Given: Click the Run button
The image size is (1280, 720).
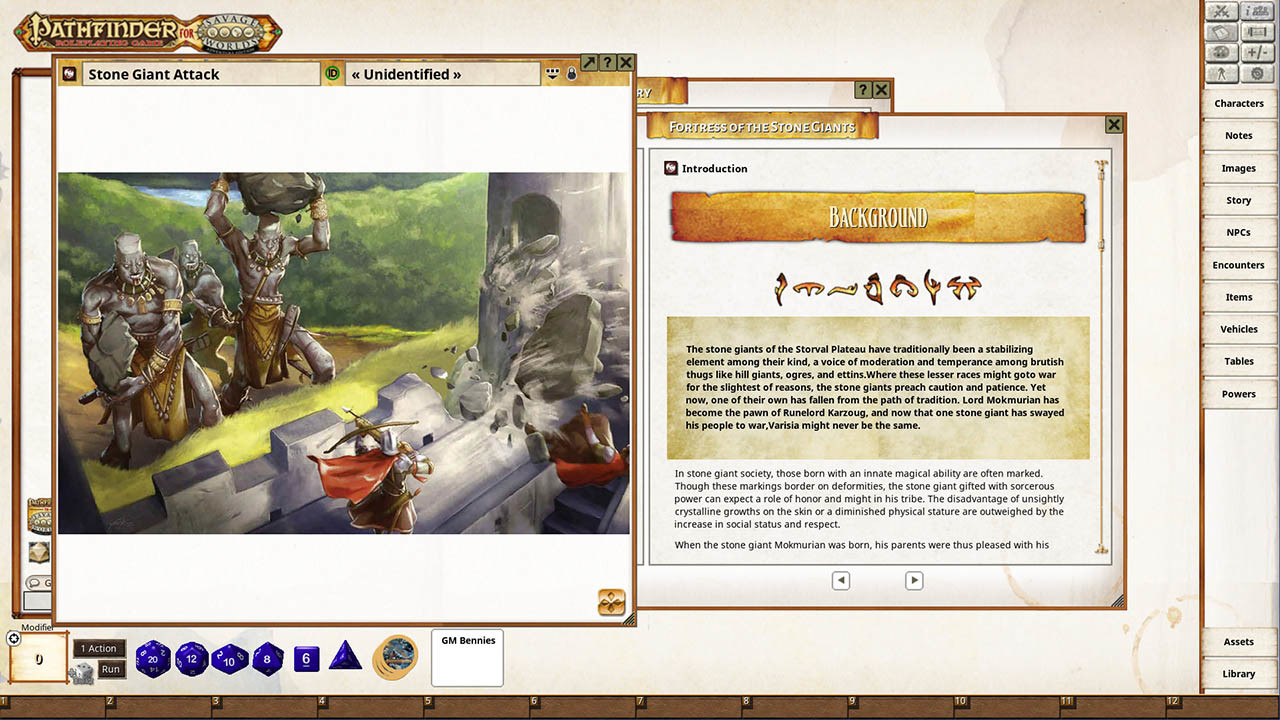Looking at the screenshot, I should click(110, 668).
